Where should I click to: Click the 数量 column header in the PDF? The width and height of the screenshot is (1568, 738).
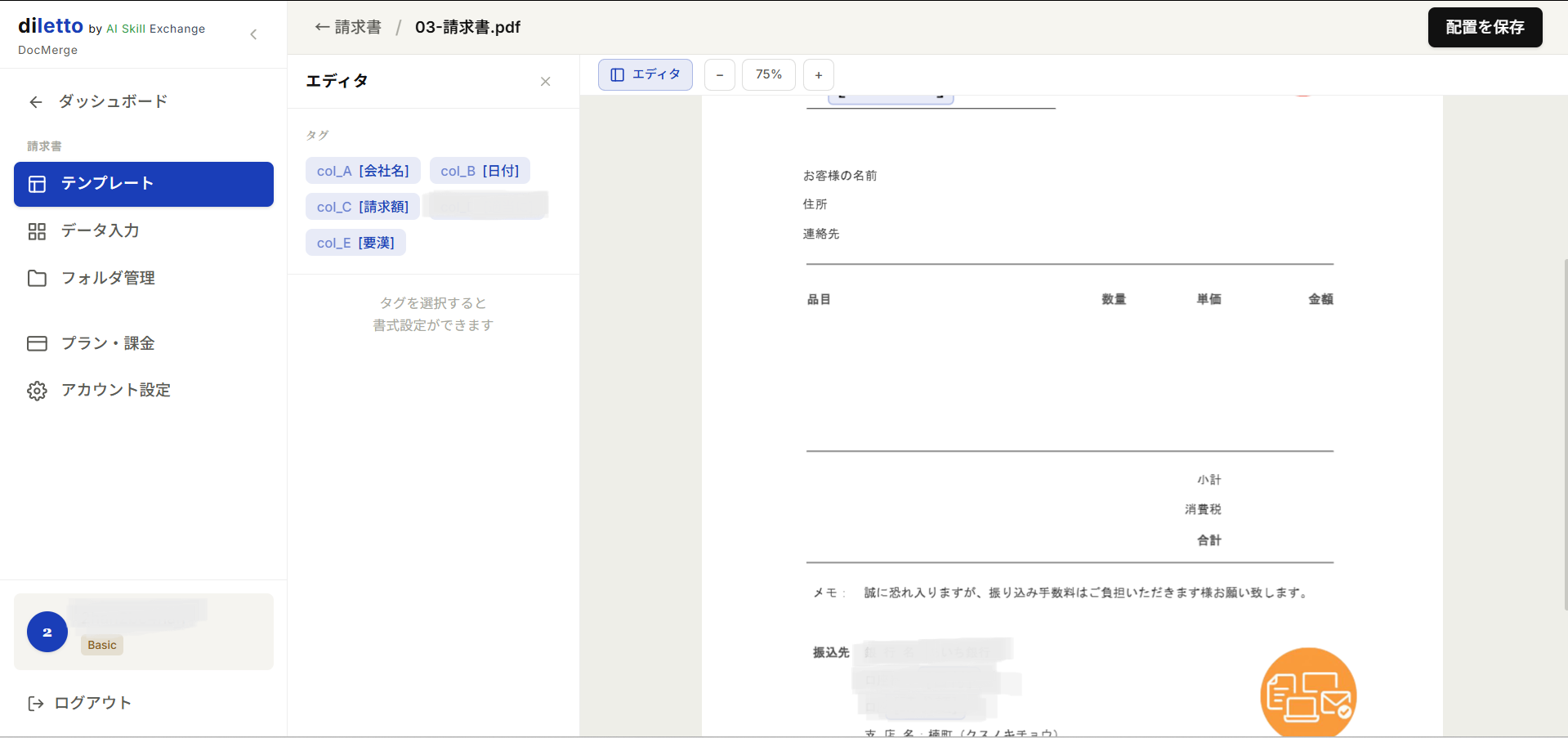1114,300
